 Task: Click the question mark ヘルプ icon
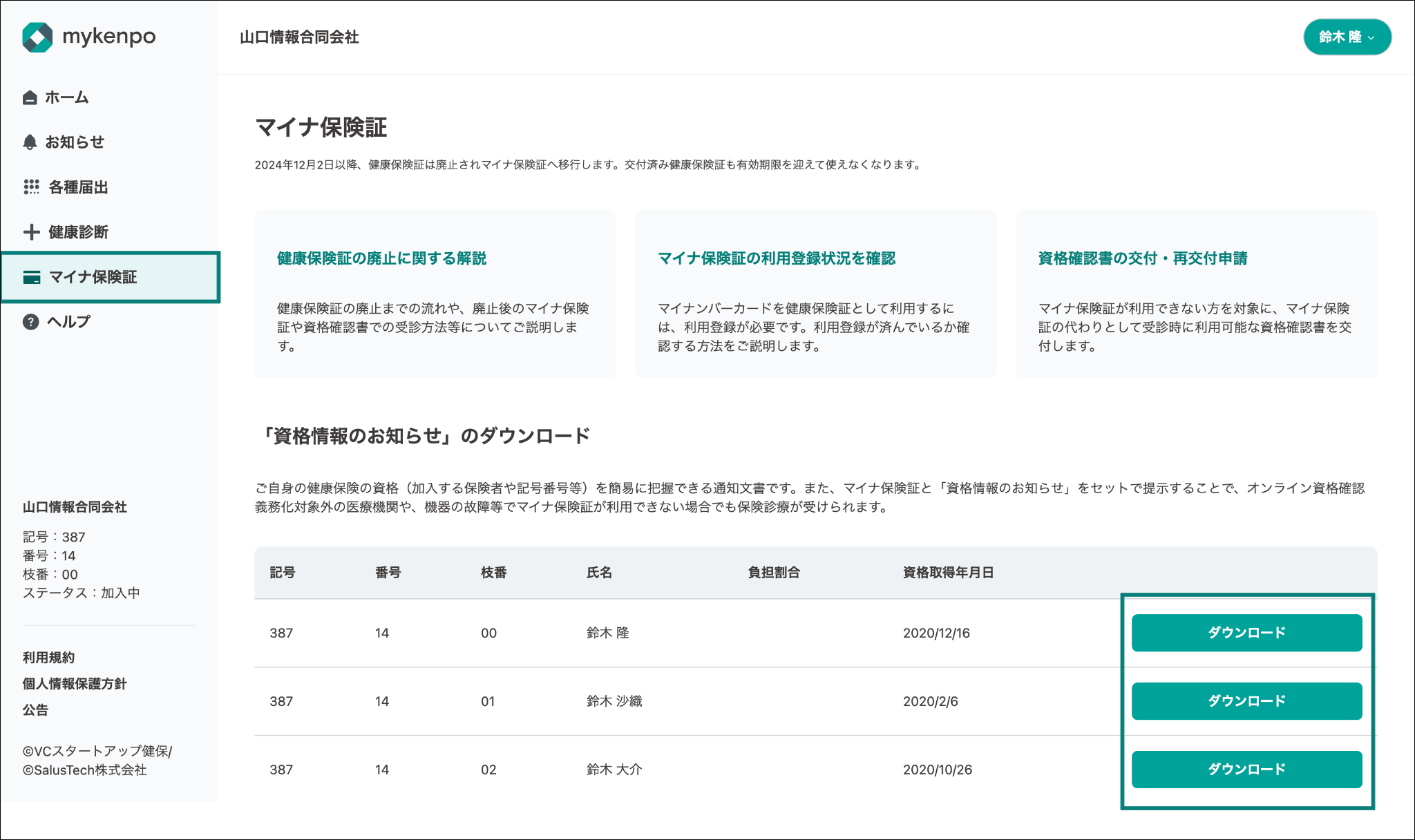tap(30, 322)
